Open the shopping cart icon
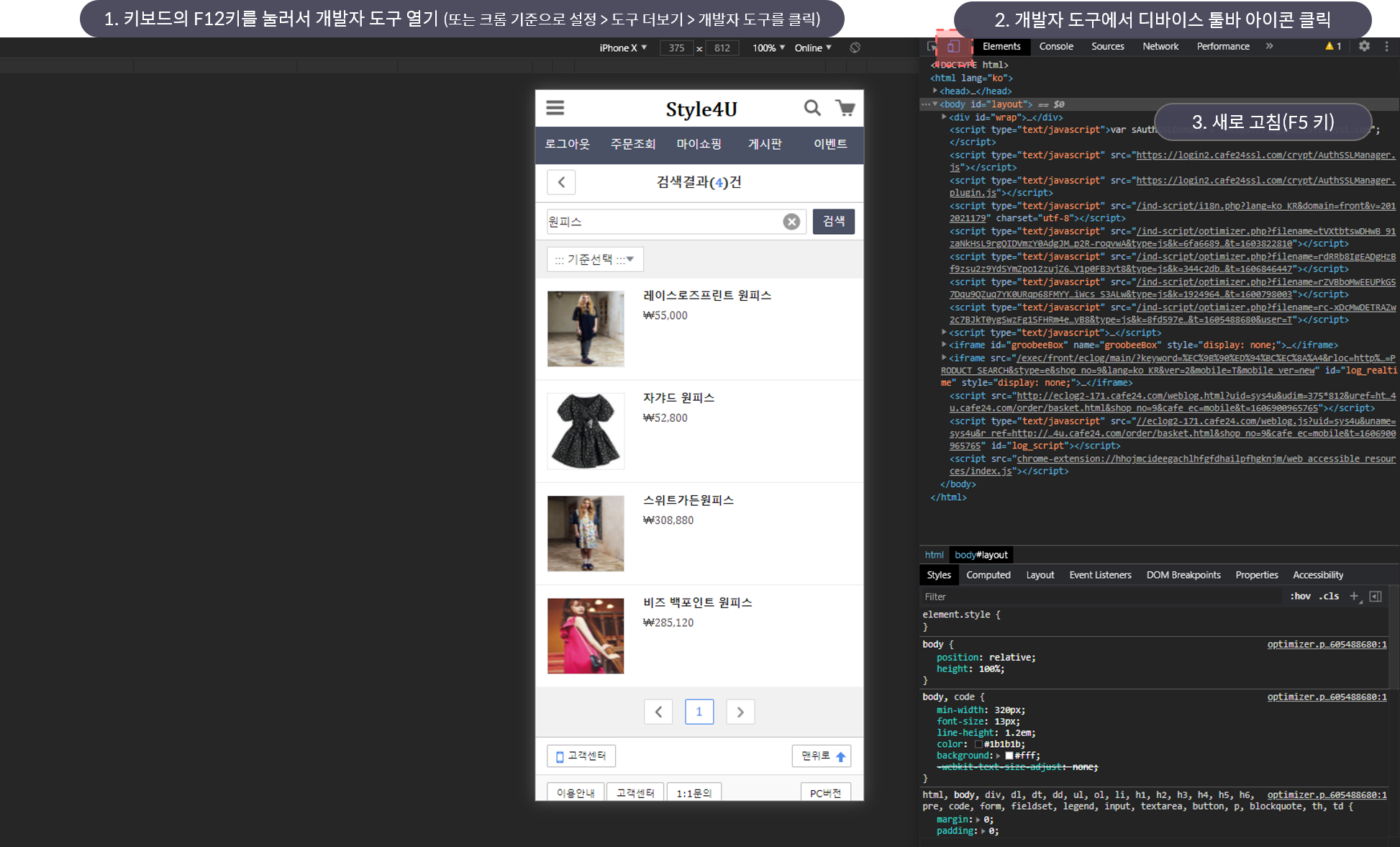Viewport: 1400px width, 847px height. click(845, 108)
